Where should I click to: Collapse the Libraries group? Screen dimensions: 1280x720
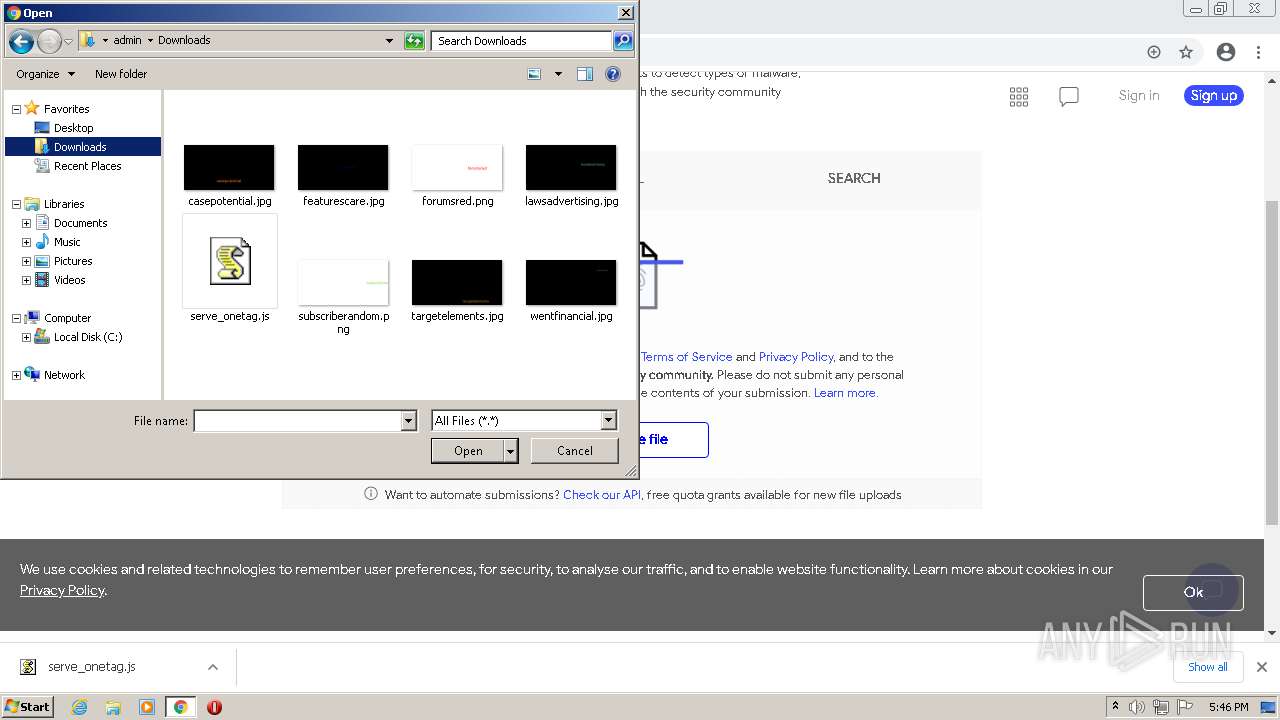pos(16,204)
